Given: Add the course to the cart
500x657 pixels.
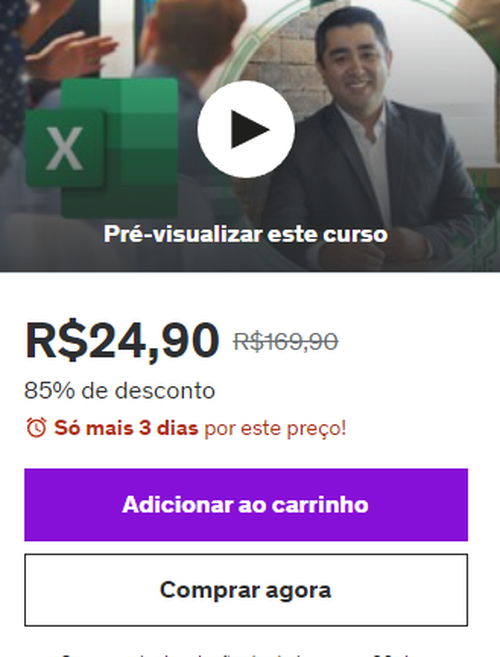Looking at the screenshot, I should point(246,505).
